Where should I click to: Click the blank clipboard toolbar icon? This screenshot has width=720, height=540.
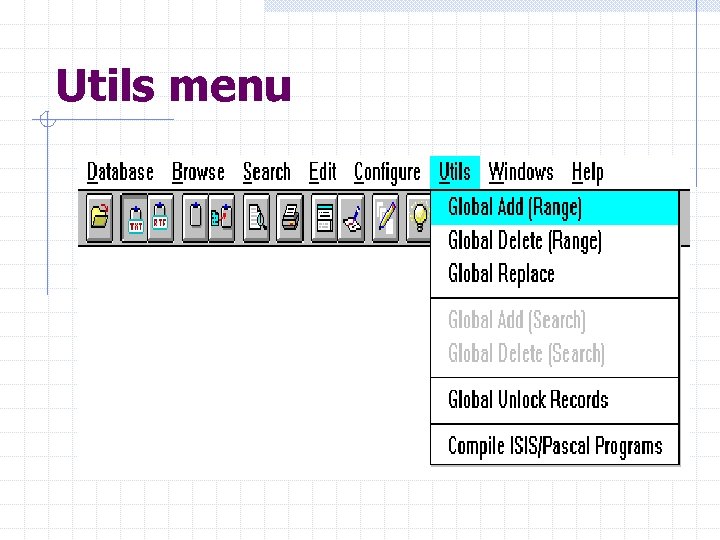coord(195,217)
